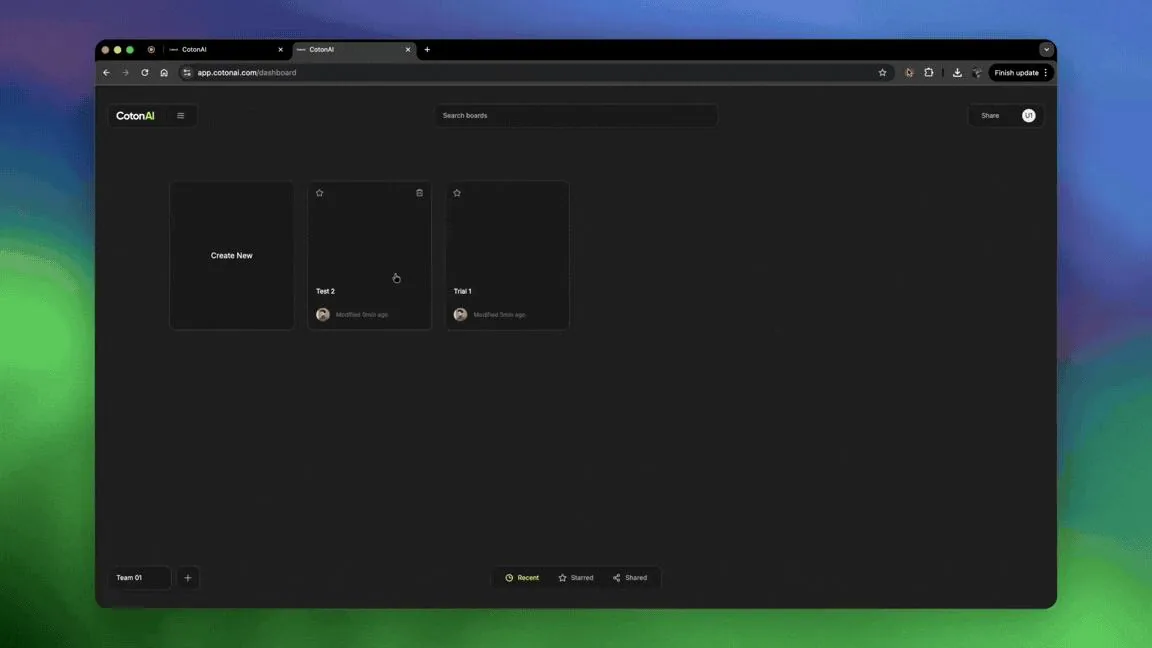The image size is (1152, 648).
Task: Select the Team 01 workspace
Action: coord(140,577)
